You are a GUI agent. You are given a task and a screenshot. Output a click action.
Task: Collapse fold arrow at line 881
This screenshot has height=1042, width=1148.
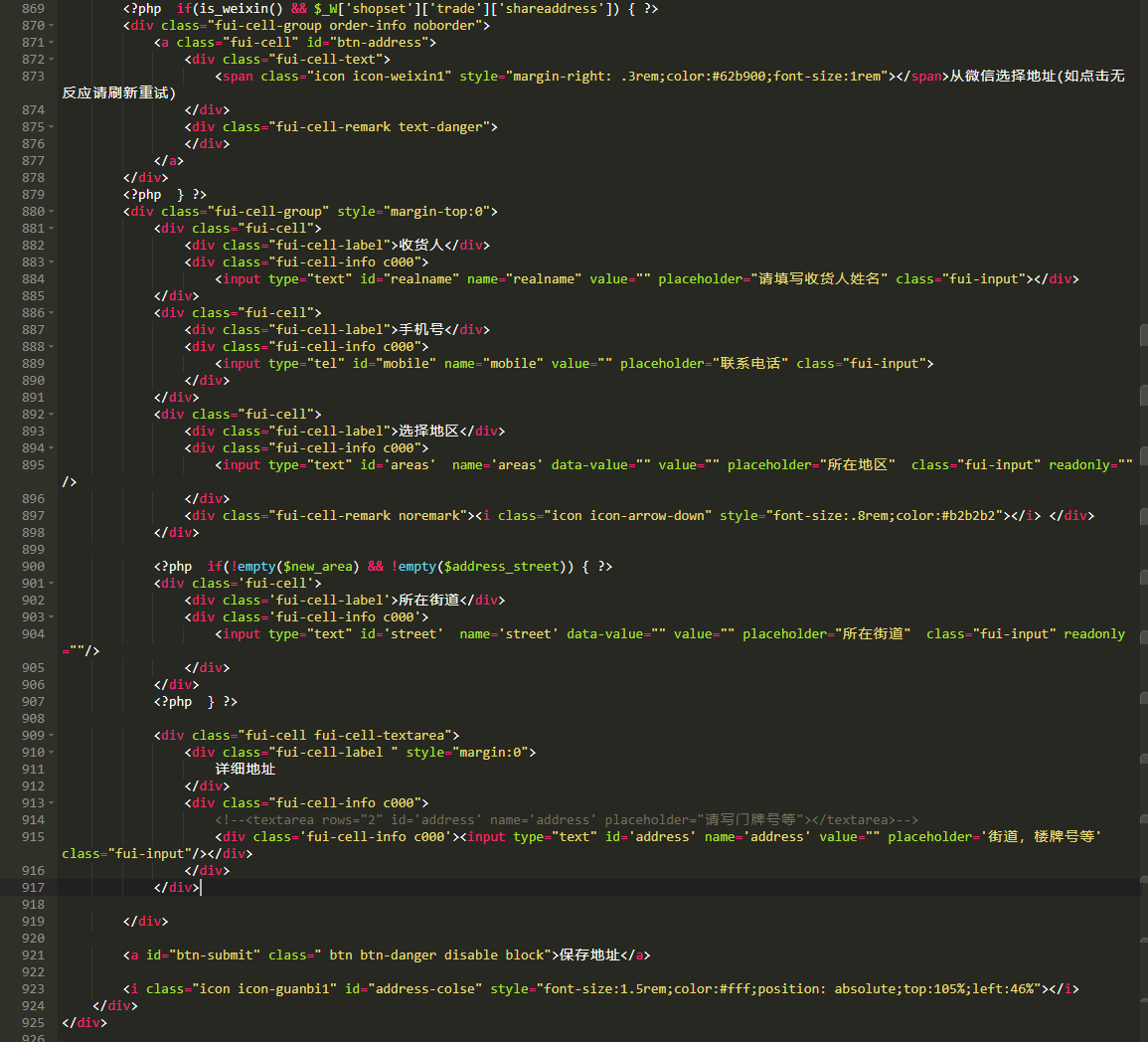52,229
